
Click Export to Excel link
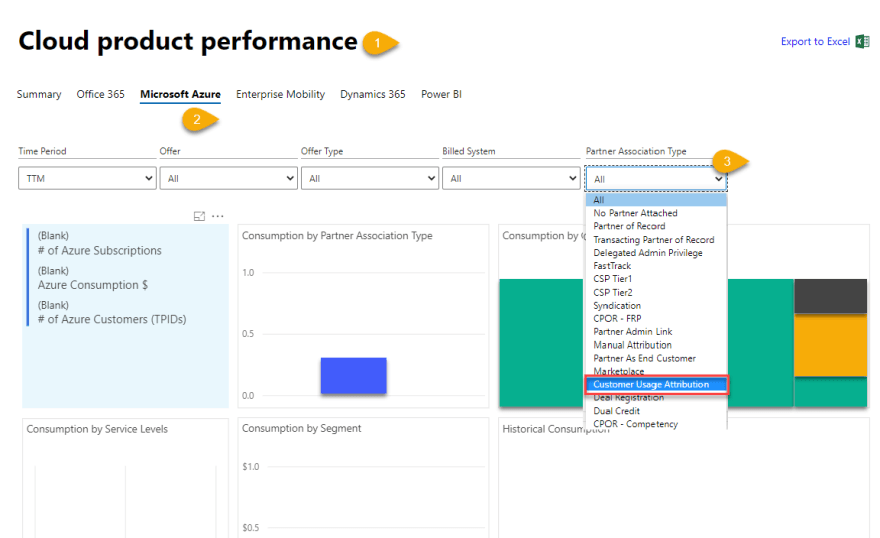click(x=815, y=42)
